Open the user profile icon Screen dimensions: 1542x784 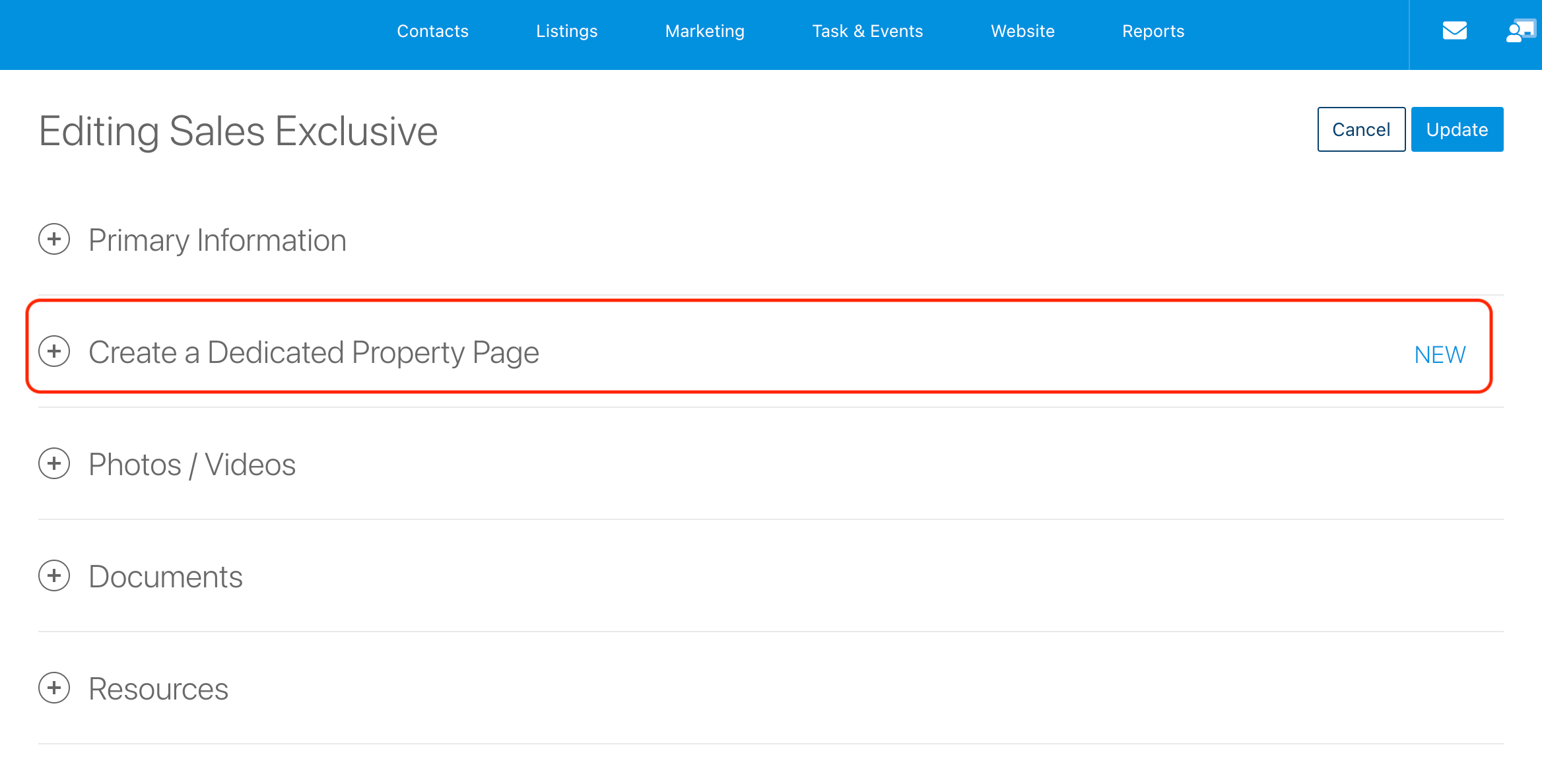tap(1521, 31)
